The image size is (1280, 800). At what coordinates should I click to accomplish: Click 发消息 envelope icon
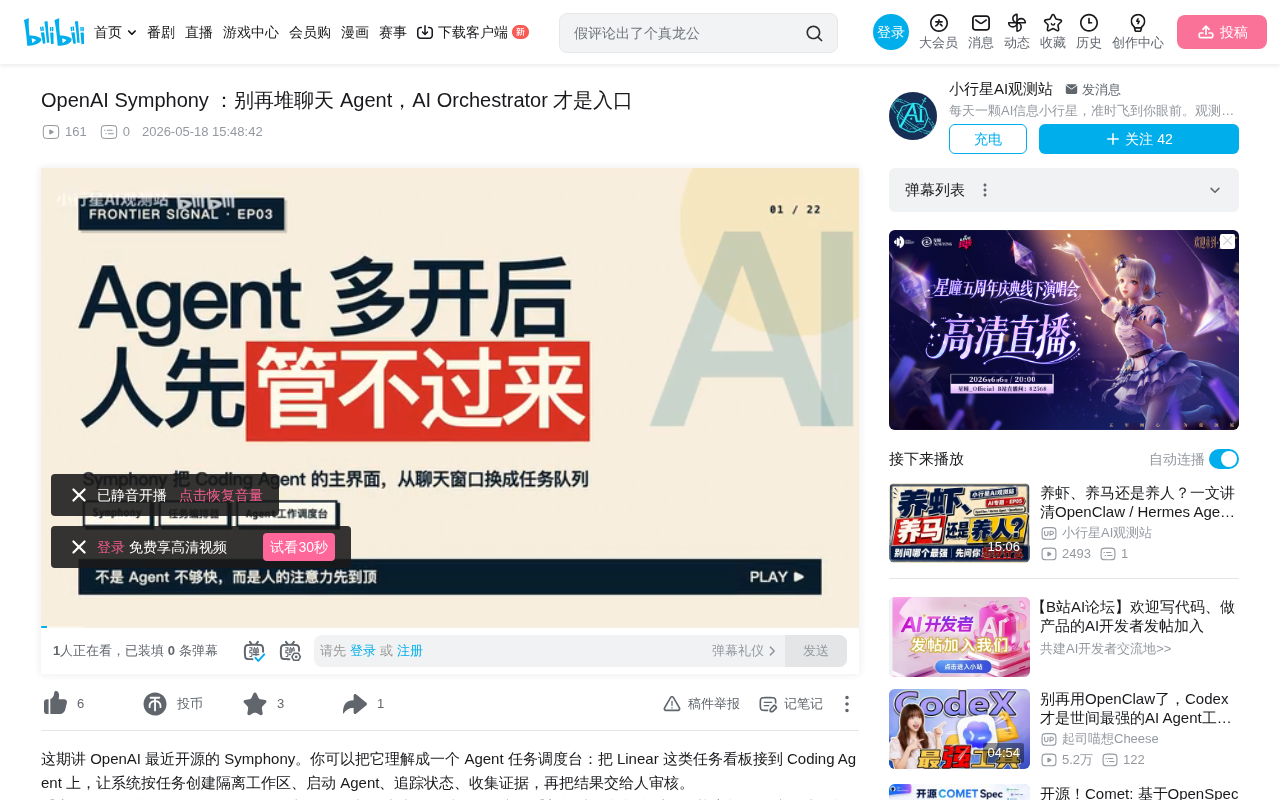pos(1071,89)
